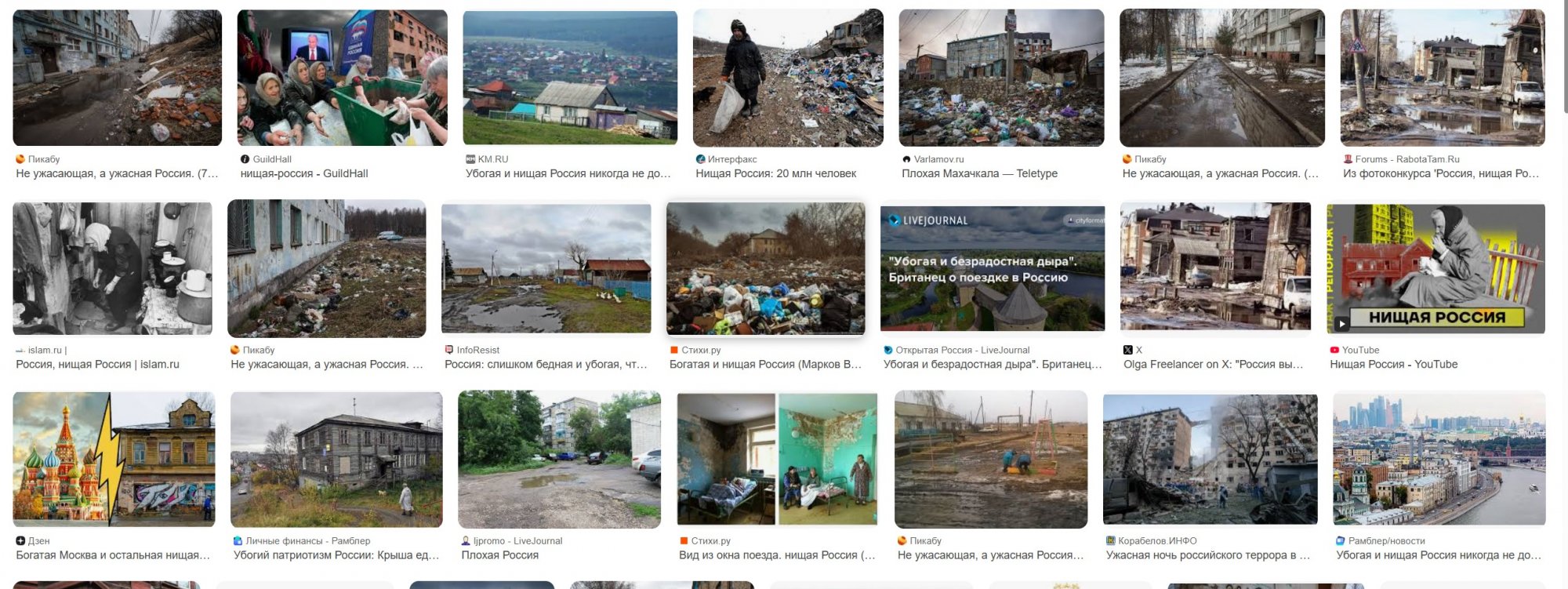Open link 'Нищая Россия: 20 млн человек'
Image resolution: width=1568 pixels, height=589 pixels.
click(x=776, y=173)
